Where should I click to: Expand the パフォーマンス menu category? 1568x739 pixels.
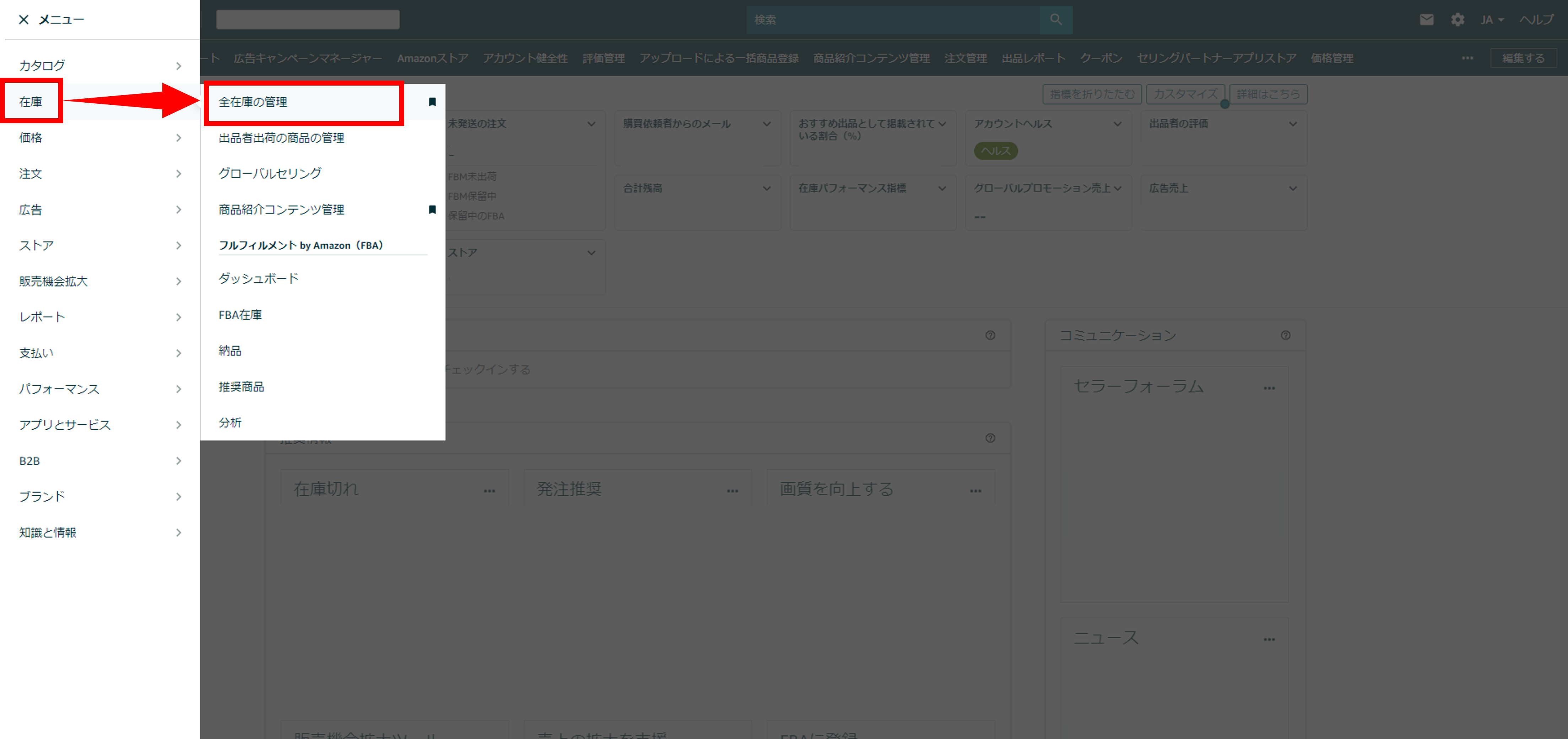pyautogui.click(x=100, y=389)
